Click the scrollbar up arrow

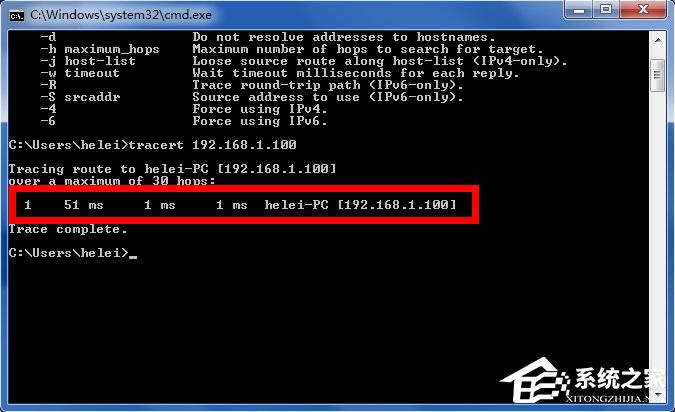658,40
